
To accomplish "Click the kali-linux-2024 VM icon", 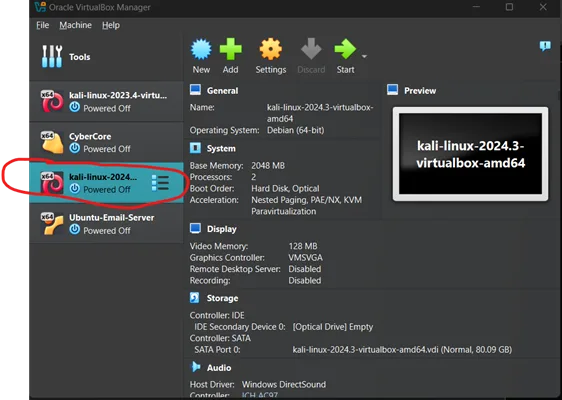I will point(52,183).
